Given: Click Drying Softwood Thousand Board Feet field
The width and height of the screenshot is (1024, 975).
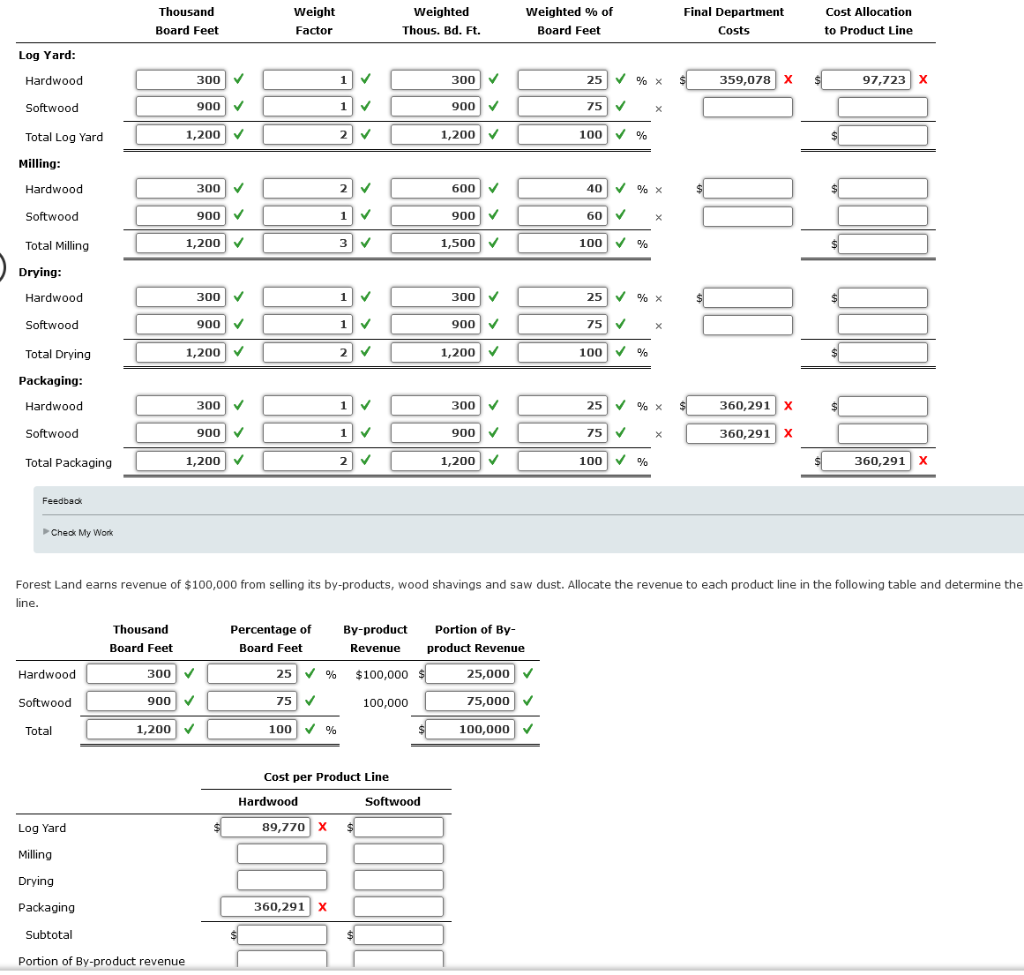Looking at the screenshot, I should click(181, 324).
